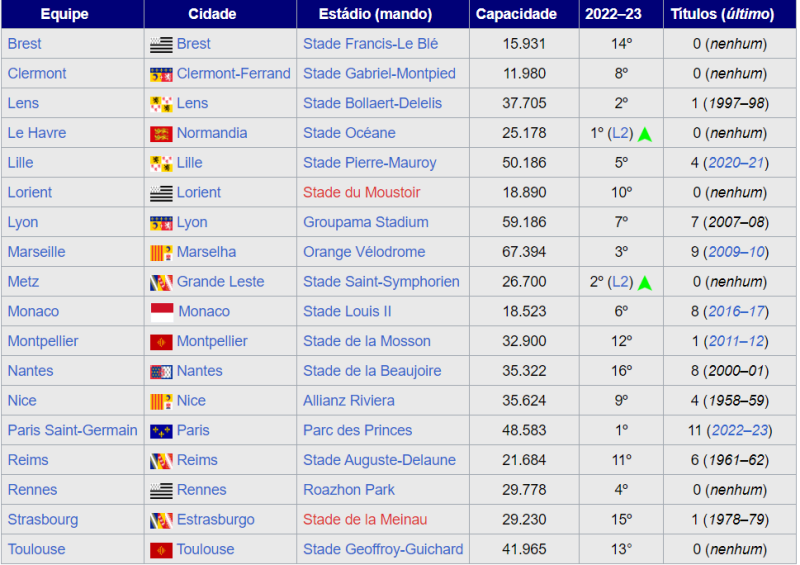Image resolution: width=800 pixels, height=565 pixels.
Task: Click the Monaco flag icon
Action: click(161, 312)
